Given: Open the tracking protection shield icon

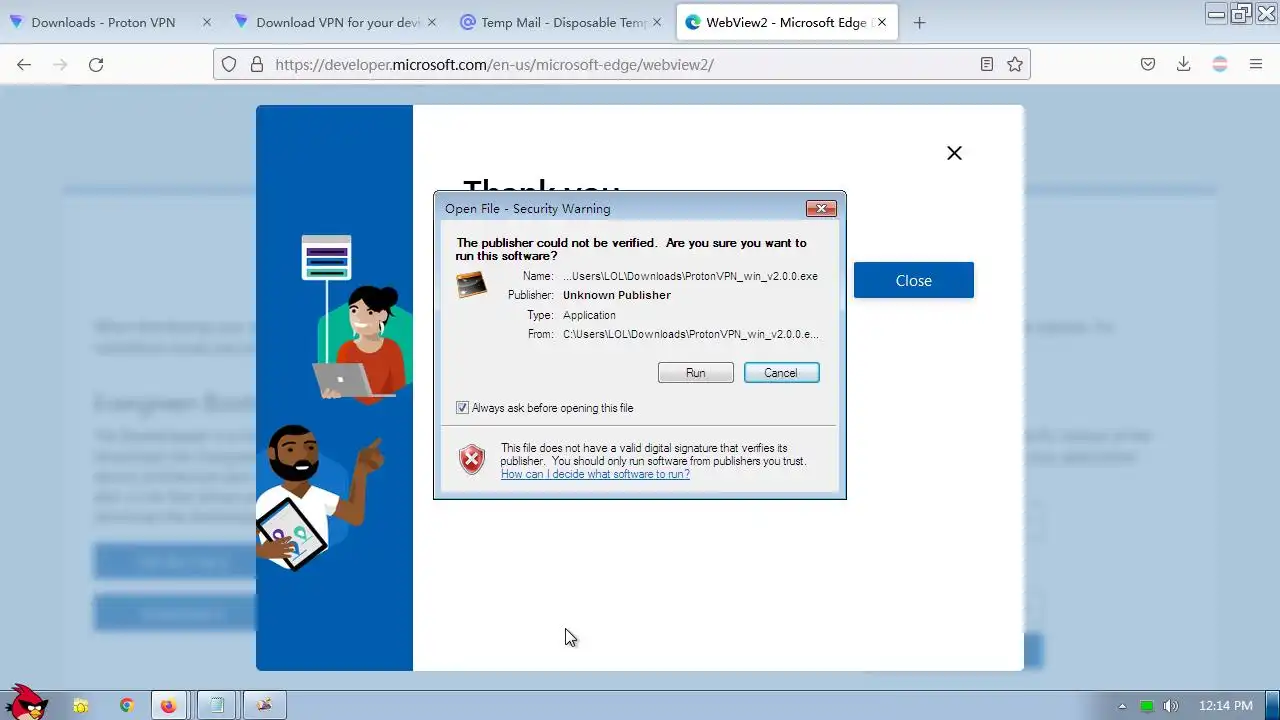Looking at the screenshot, I should point(229,64).
